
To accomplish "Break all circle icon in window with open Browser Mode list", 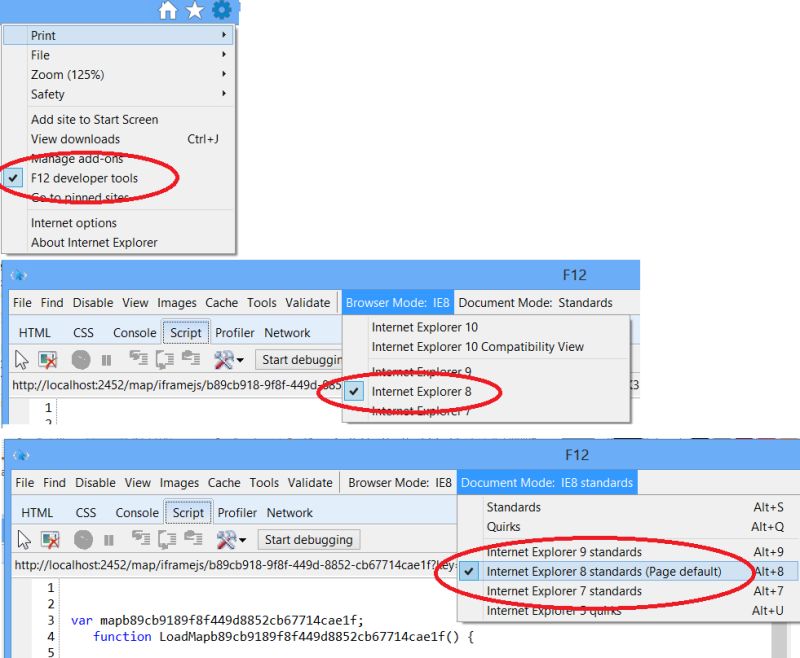I will click(81, 360).
